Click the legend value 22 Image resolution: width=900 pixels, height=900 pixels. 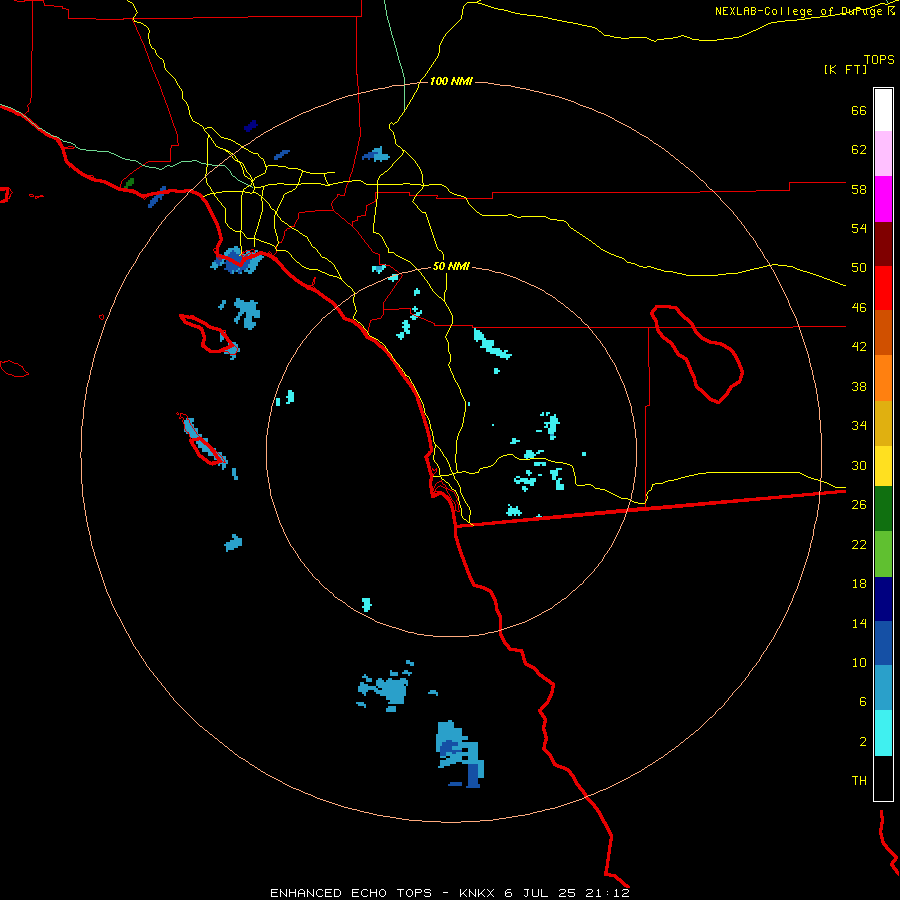tap(859, 544)
